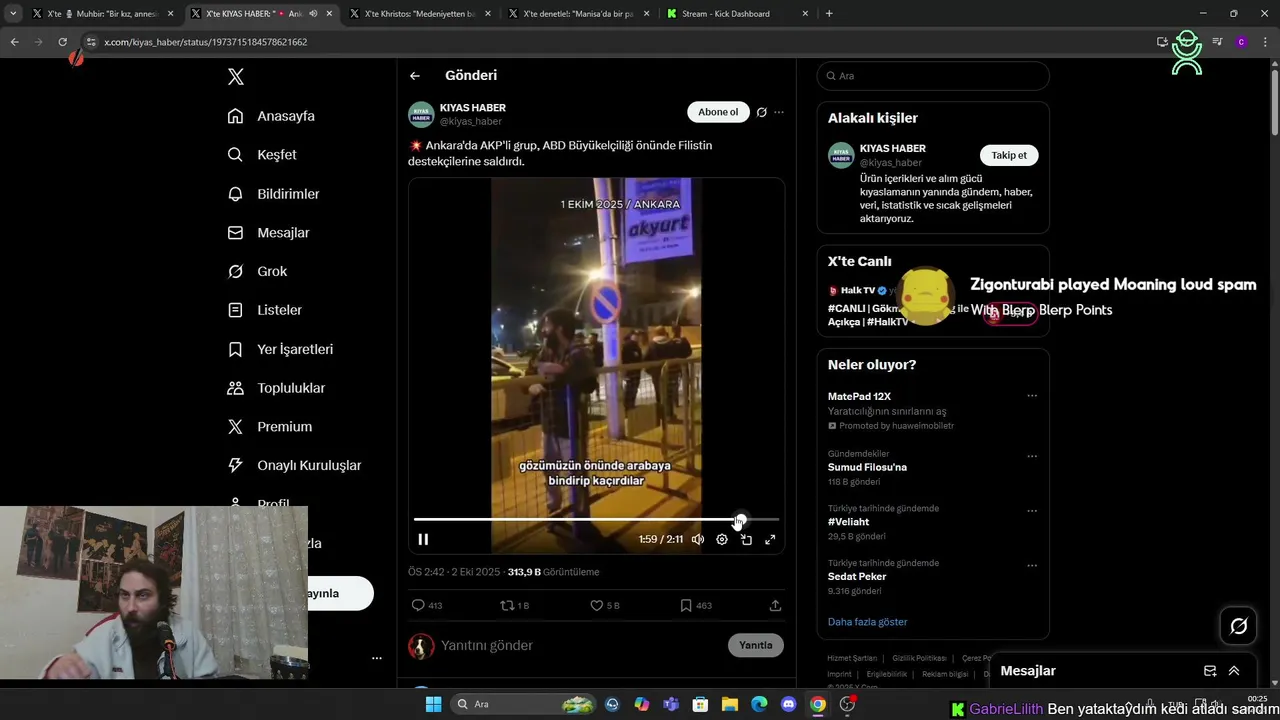Open Discord from the taskbar
The width and height of the screenshot is (1280, 720).
pyautogui.click(x=788, y=704)
